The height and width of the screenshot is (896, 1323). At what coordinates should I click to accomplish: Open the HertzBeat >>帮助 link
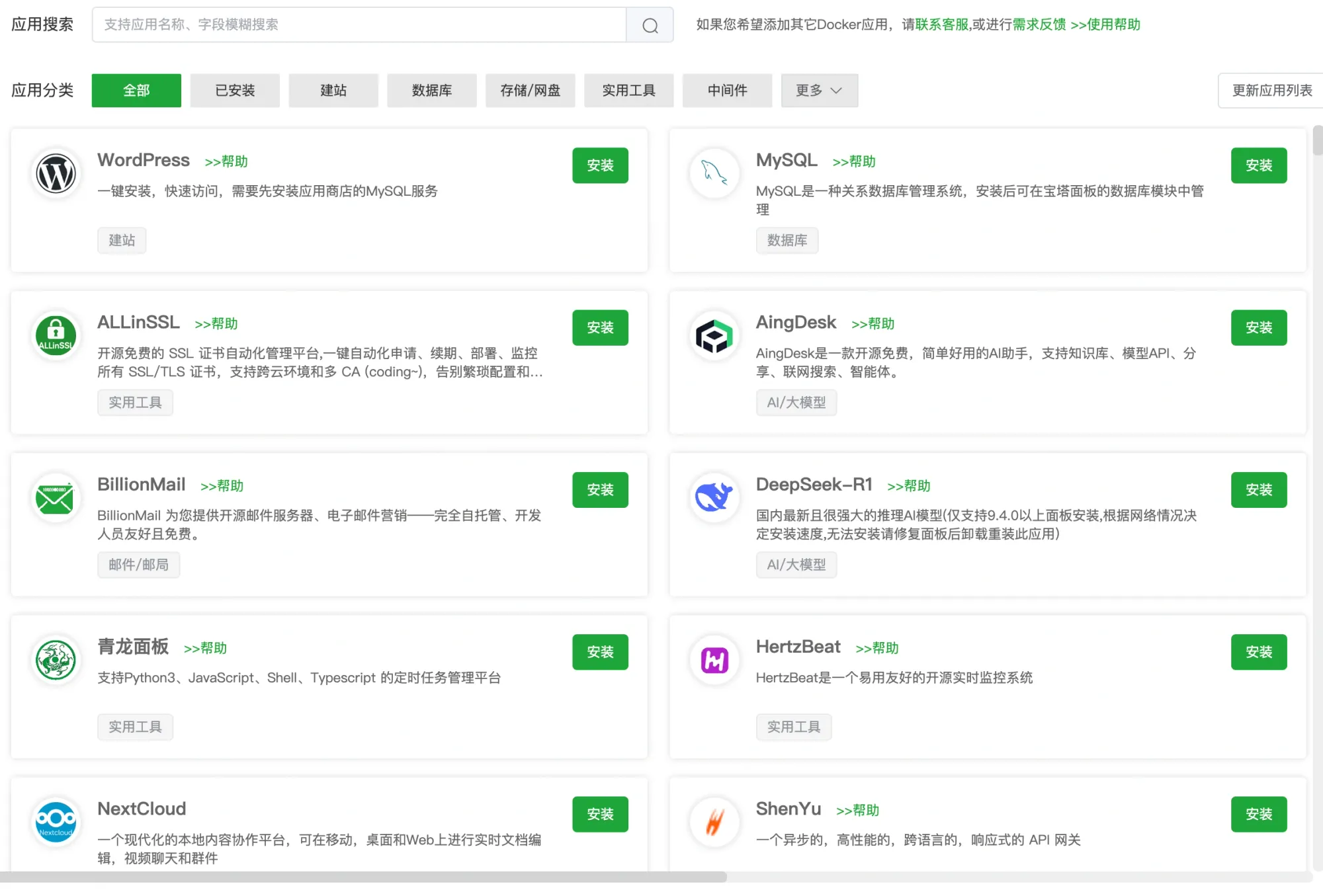tap(877, 648)
